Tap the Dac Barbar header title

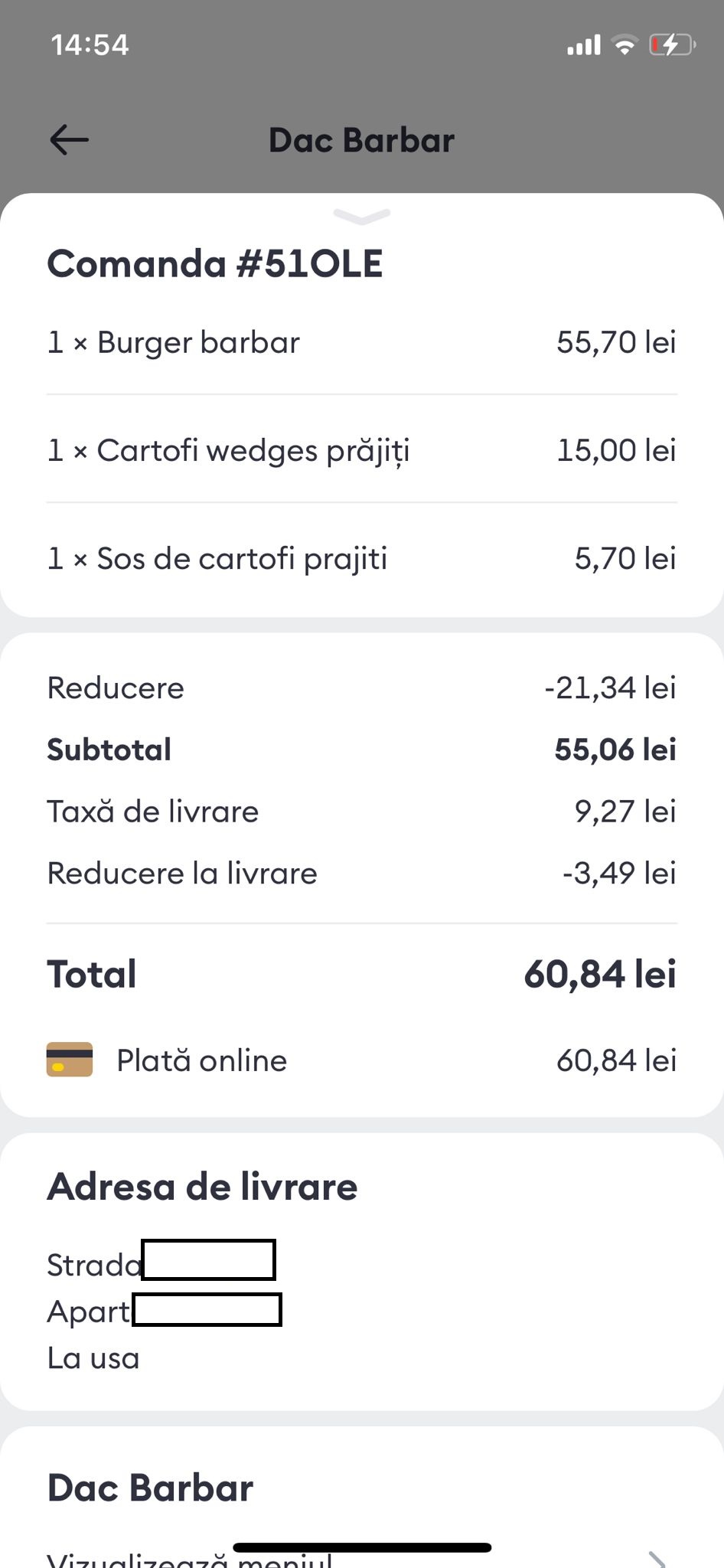(362, 141)
